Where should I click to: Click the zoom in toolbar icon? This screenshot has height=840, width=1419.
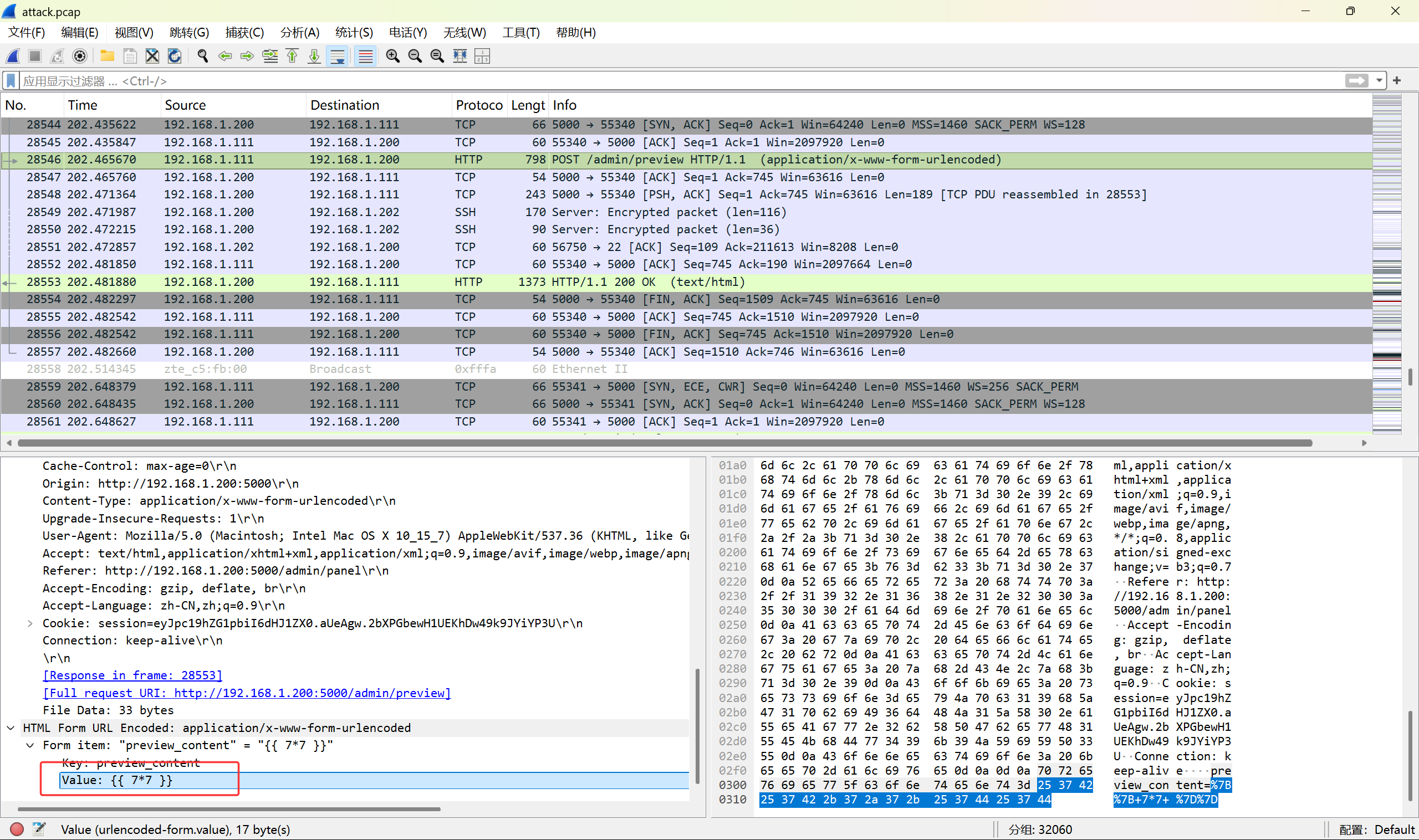(392, 56)
